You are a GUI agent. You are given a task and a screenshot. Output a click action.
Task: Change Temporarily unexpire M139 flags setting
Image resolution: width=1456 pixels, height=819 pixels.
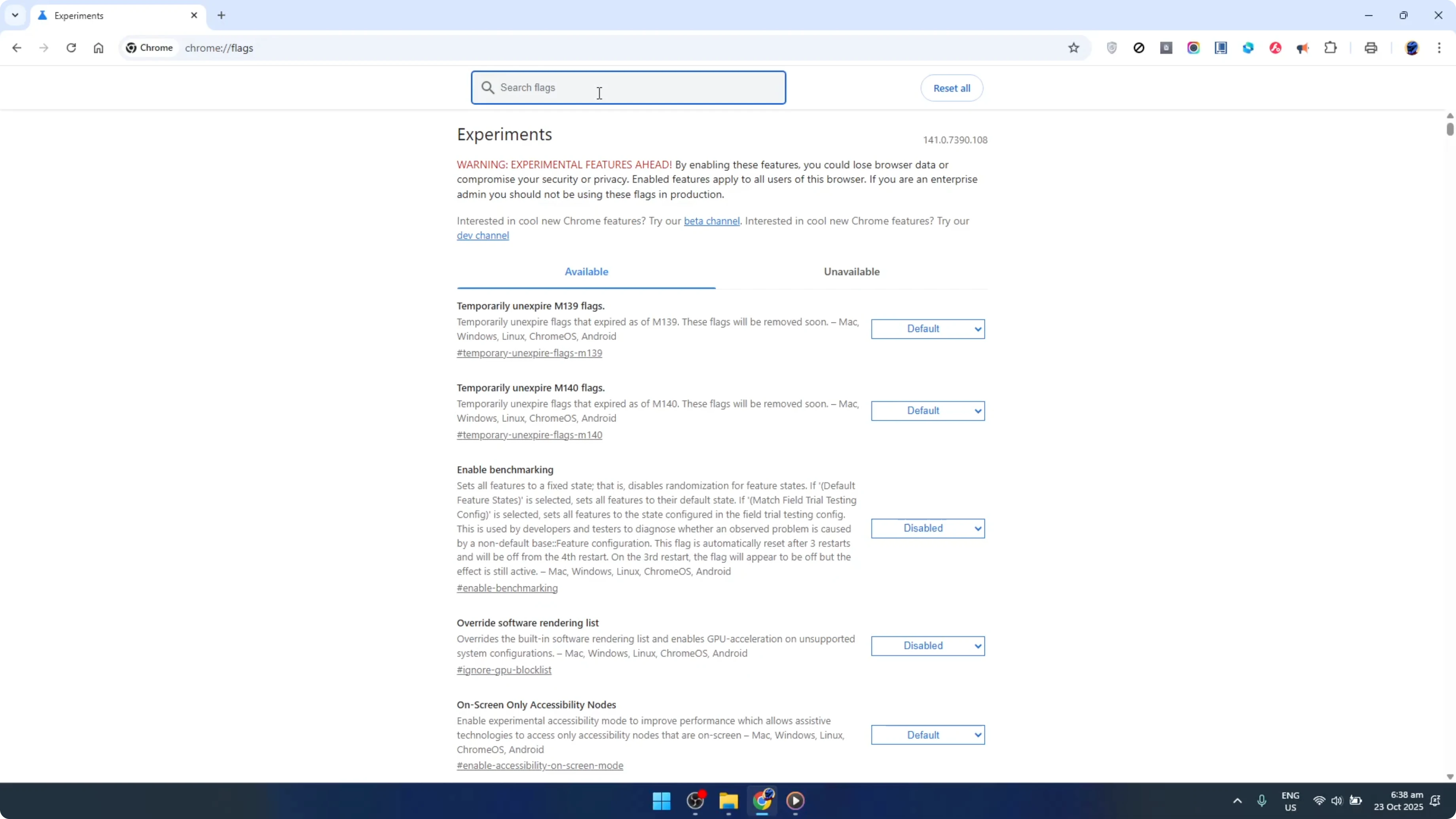click(928, 328)
